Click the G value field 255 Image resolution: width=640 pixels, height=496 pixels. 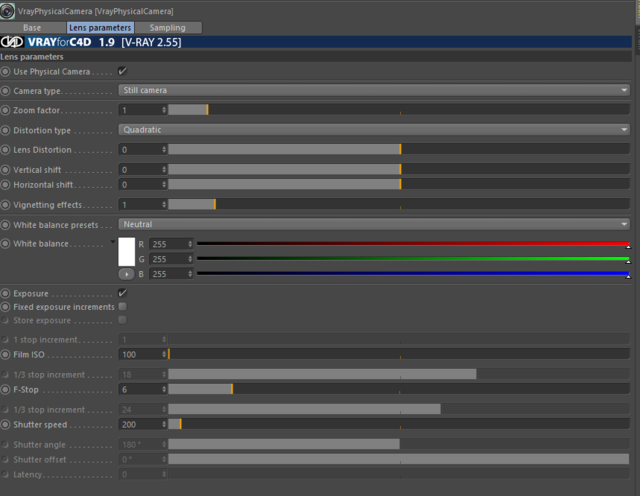coord(168,259)
